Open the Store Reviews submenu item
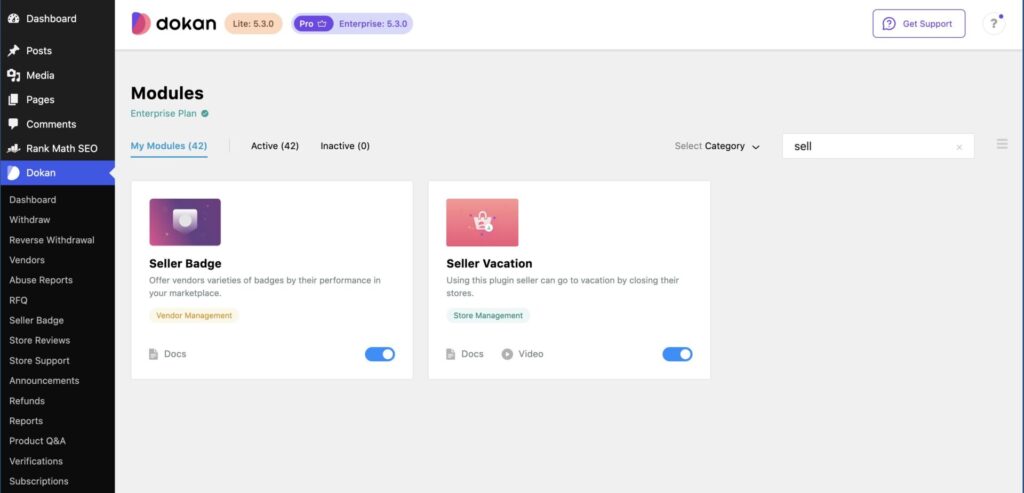Screen dimensions: 1024x493 pyautogui.click(x=39, y=340)
